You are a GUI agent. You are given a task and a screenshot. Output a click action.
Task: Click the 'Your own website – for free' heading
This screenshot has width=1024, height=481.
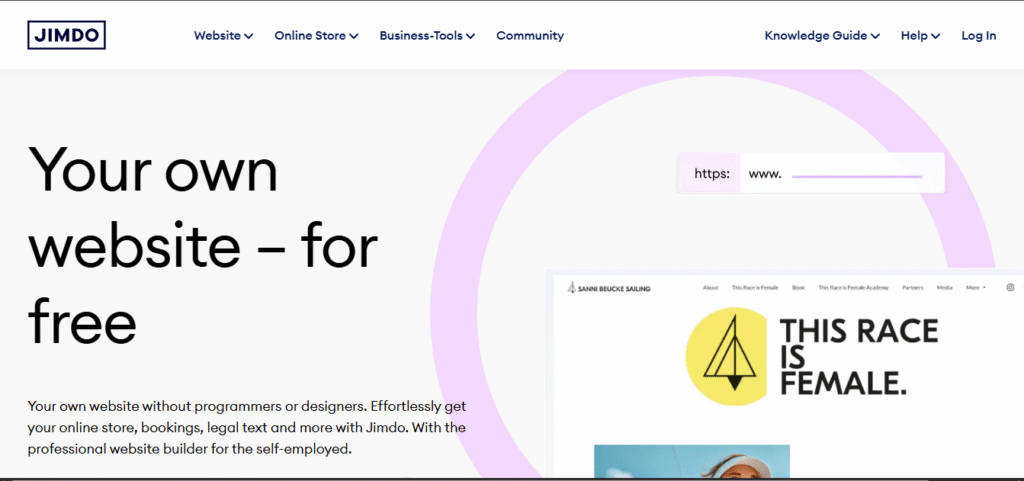(203, 245)
